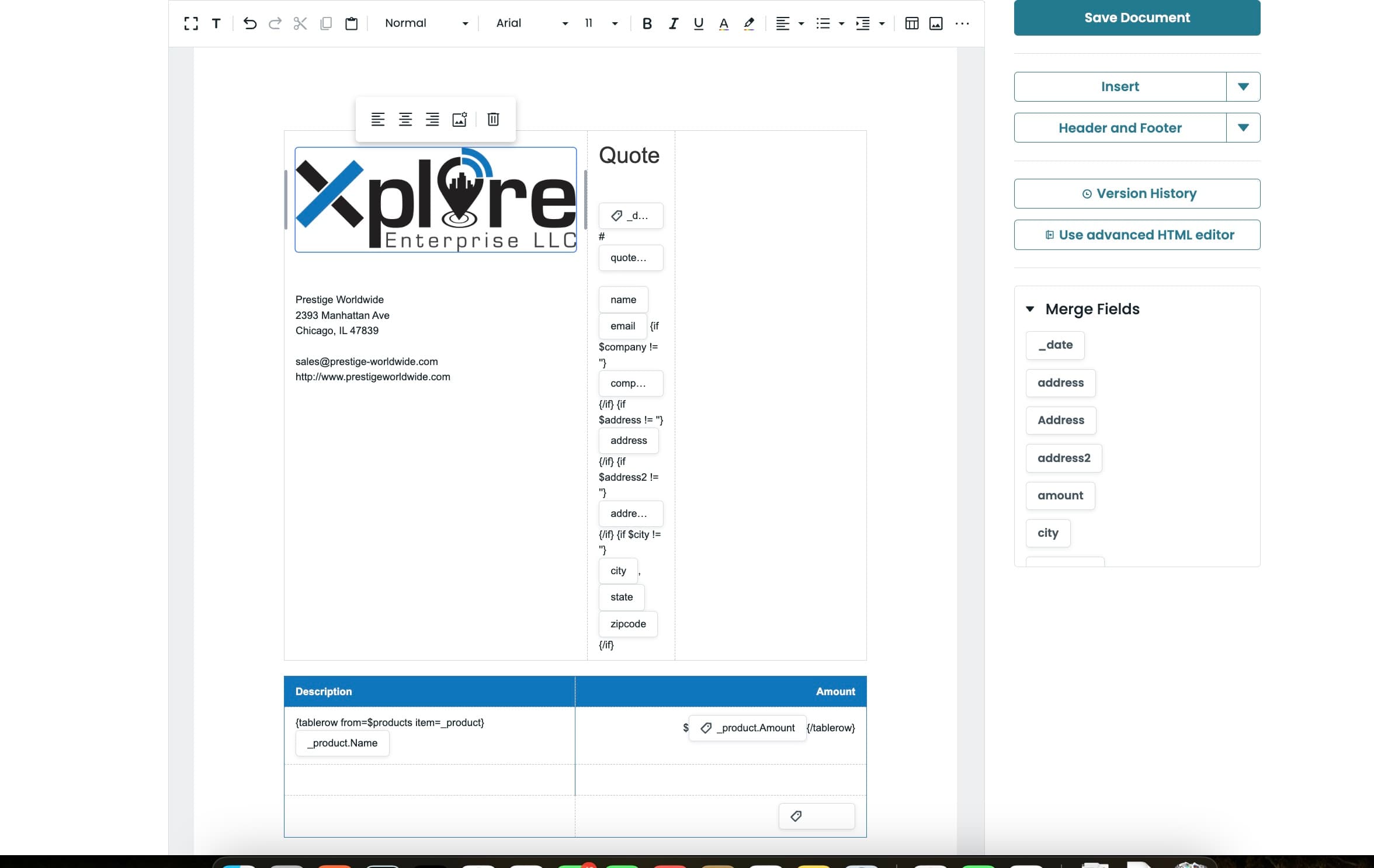Viewport: 1374px width, 868px height.
Task: Delete the logo image with trash icon
Action: pos(493,119)
